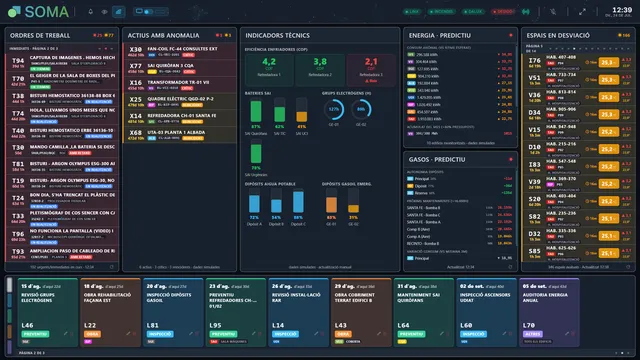Click the 25,1 value for room S85
This screenshot has width=640, height=360.
click(609, 253)
